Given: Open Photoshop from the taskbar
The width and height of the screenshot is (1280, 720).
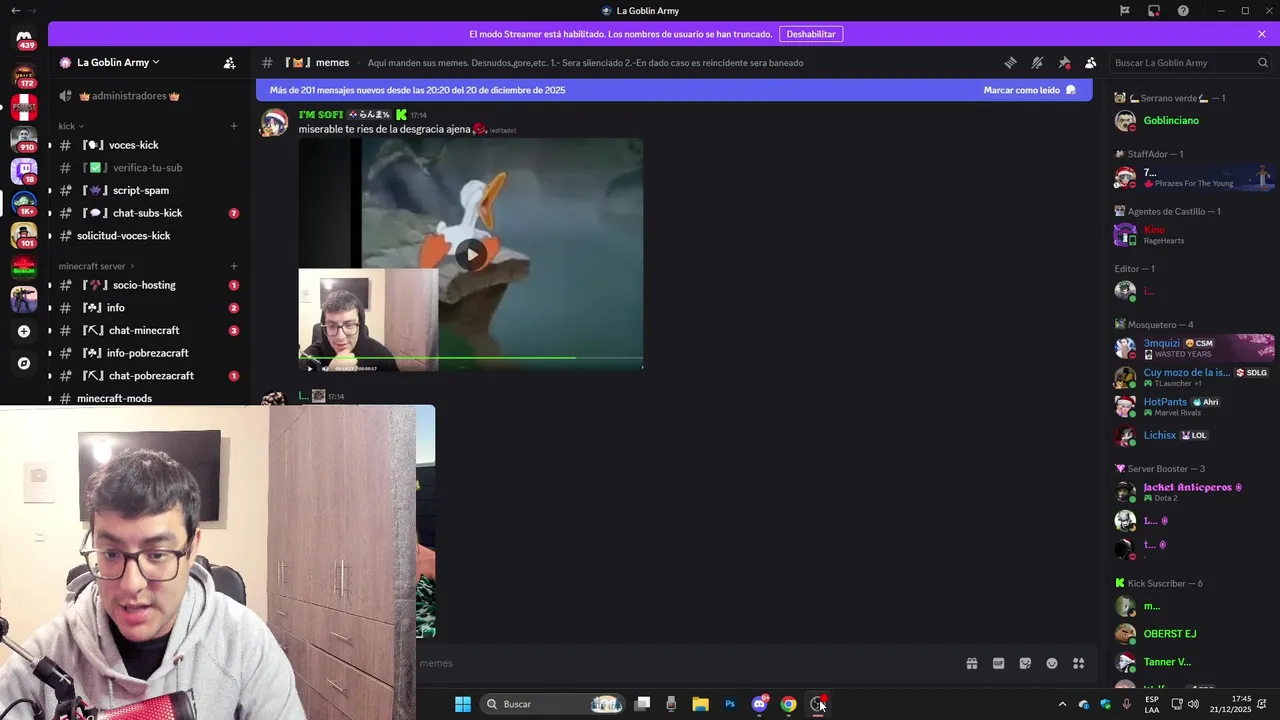Looking at the screenshot, I should [730, 704].
